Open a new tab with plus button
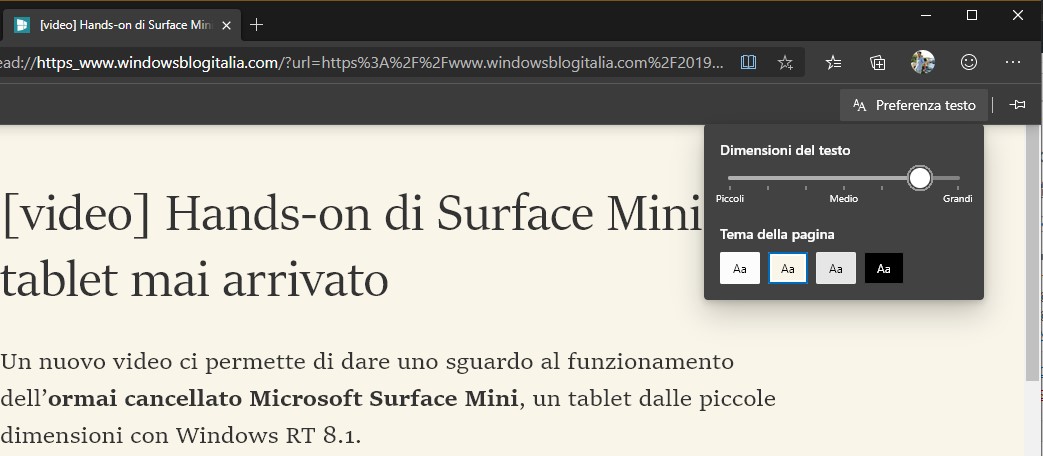Viewport: 1043px width, 456px height. pos(256,25)
